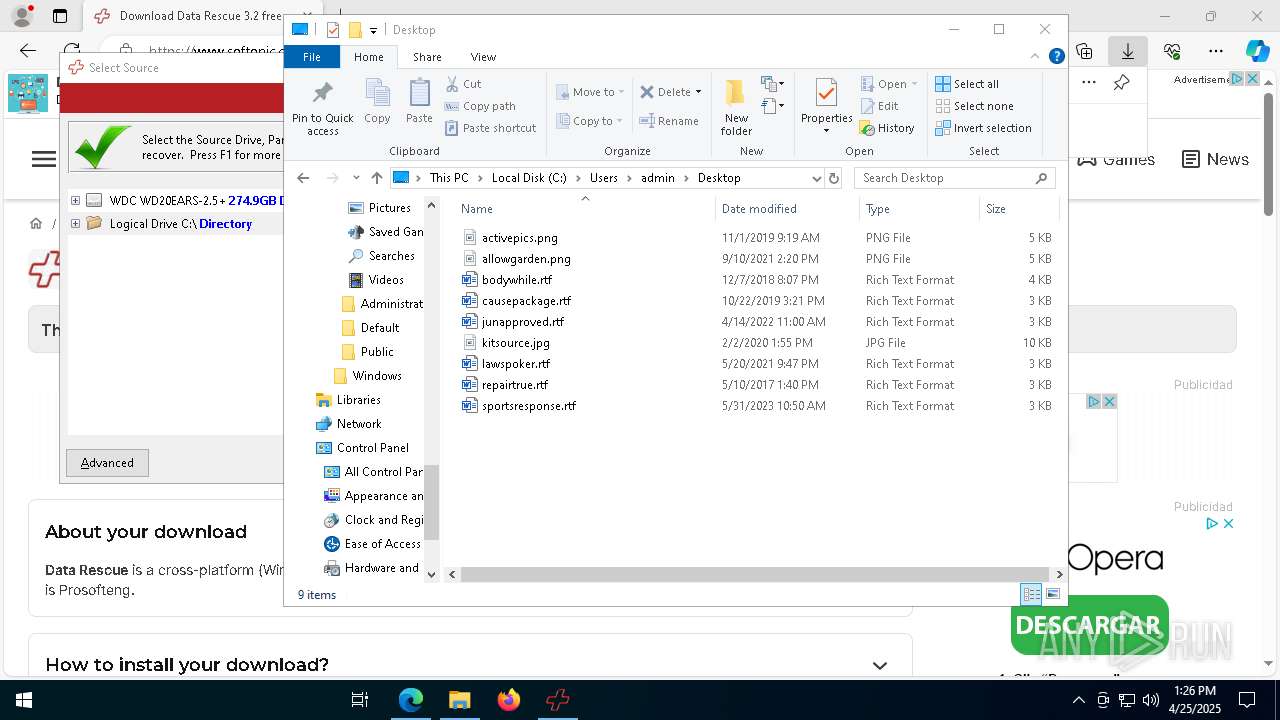Click Invert selection
This screenshot has height=720, width=1280.
(983, 128)
